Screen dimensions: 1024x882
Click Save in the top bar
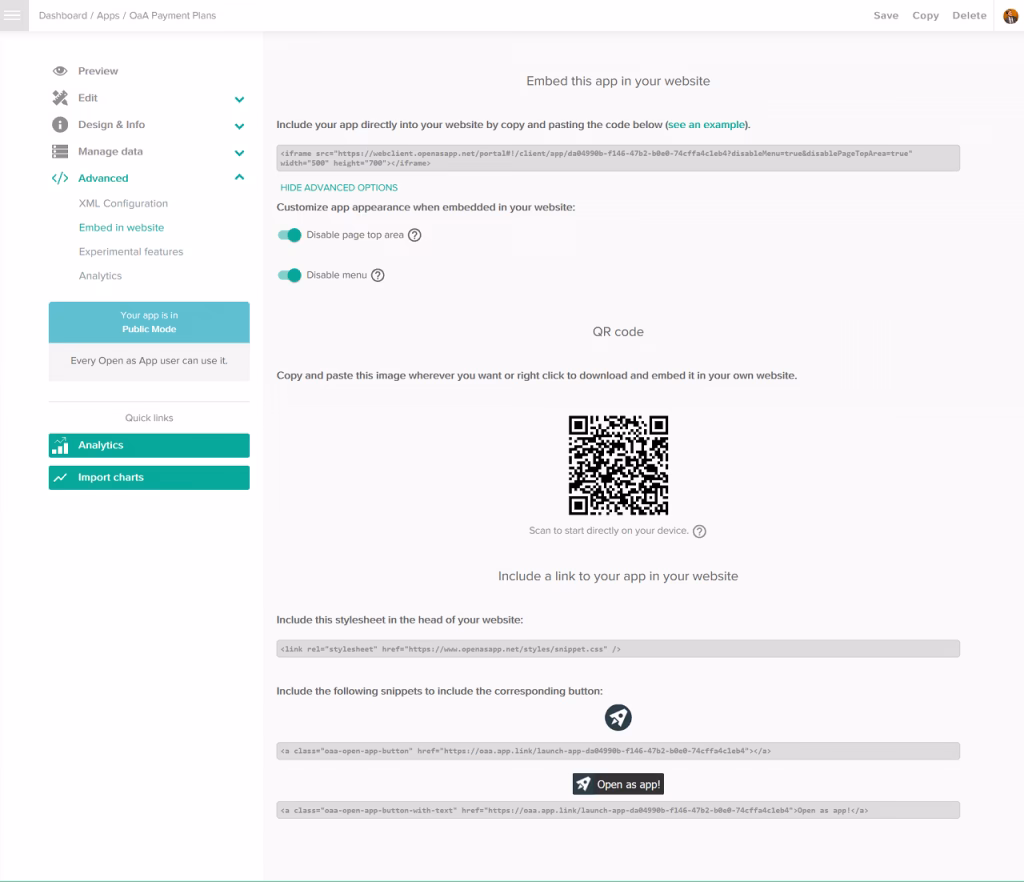[886, 16]
